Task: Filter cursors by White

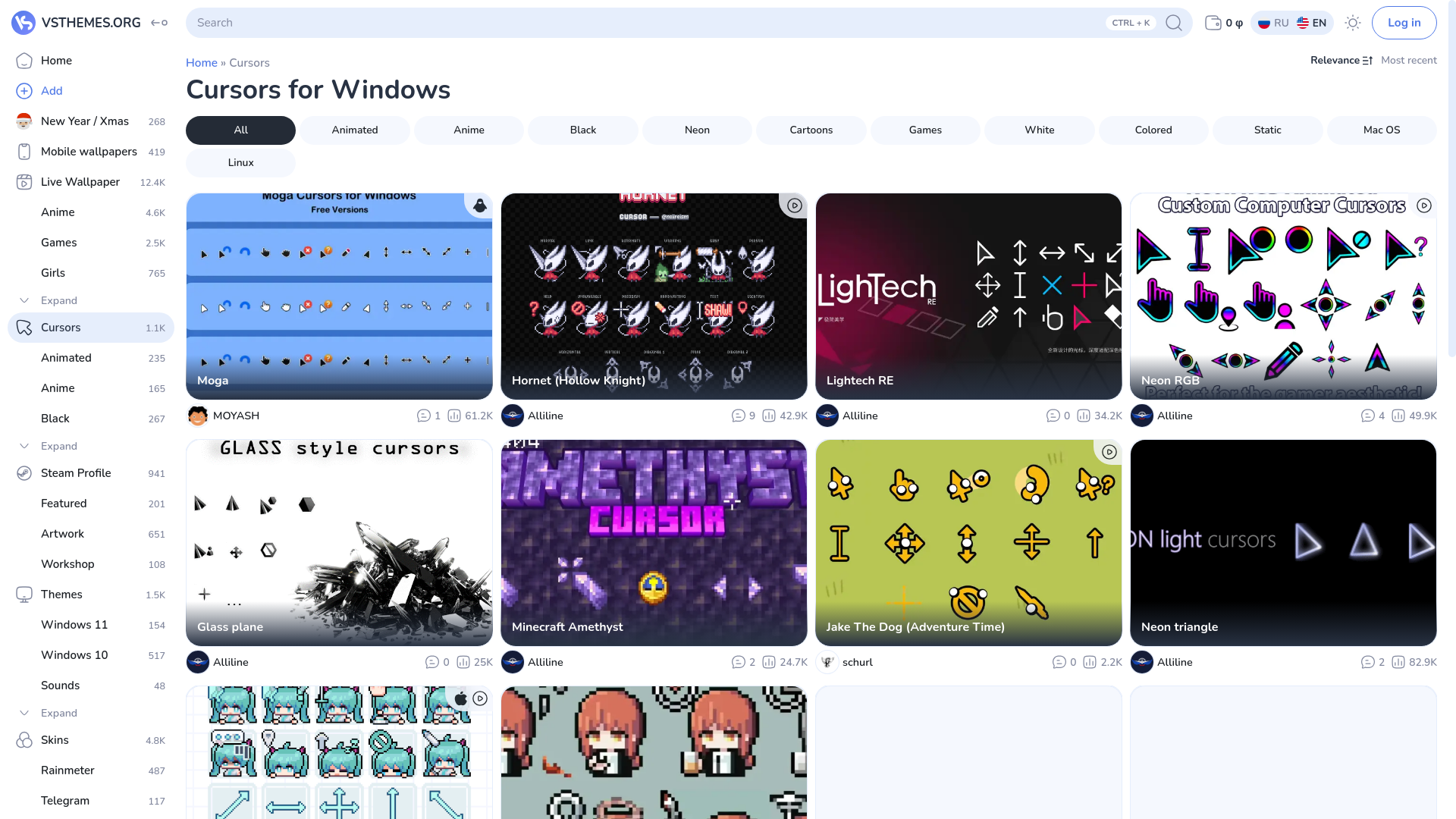Action: (x=1040, y=130)
